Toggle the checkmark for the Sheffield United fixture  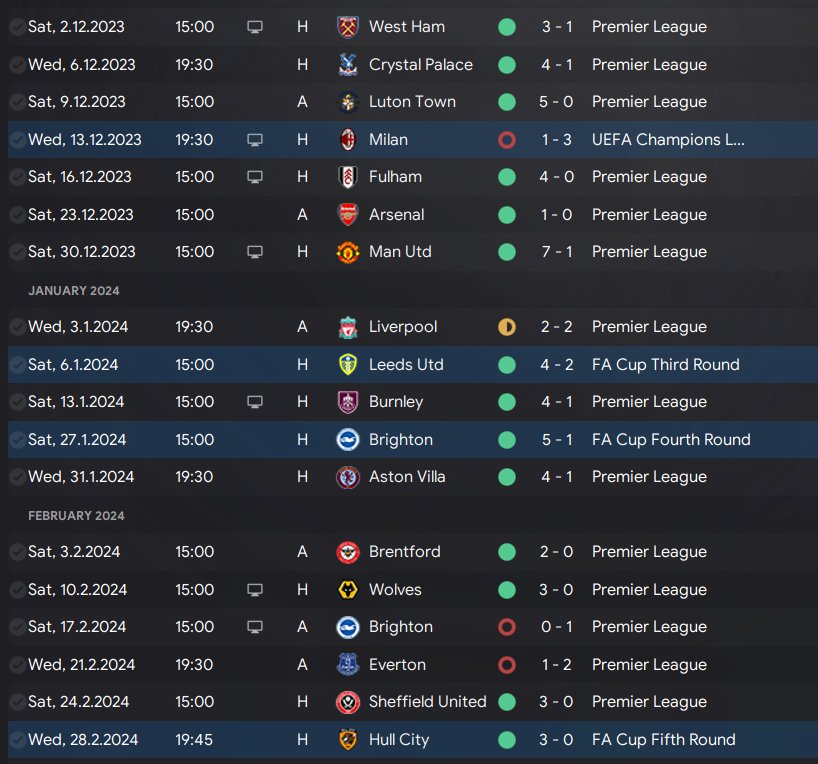(x=17, y=702)
